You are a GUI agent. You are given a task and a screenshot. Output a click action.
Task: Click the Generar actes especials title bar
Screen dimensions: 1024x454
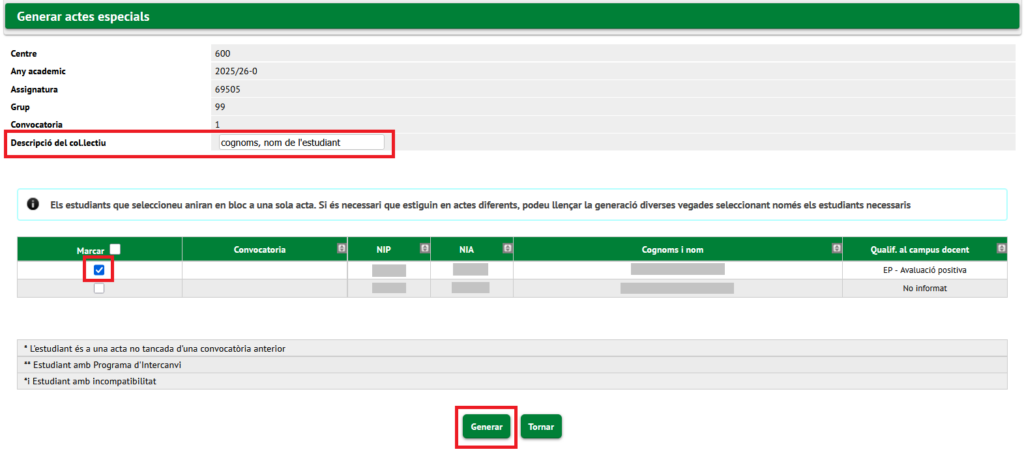click(512, 17)
